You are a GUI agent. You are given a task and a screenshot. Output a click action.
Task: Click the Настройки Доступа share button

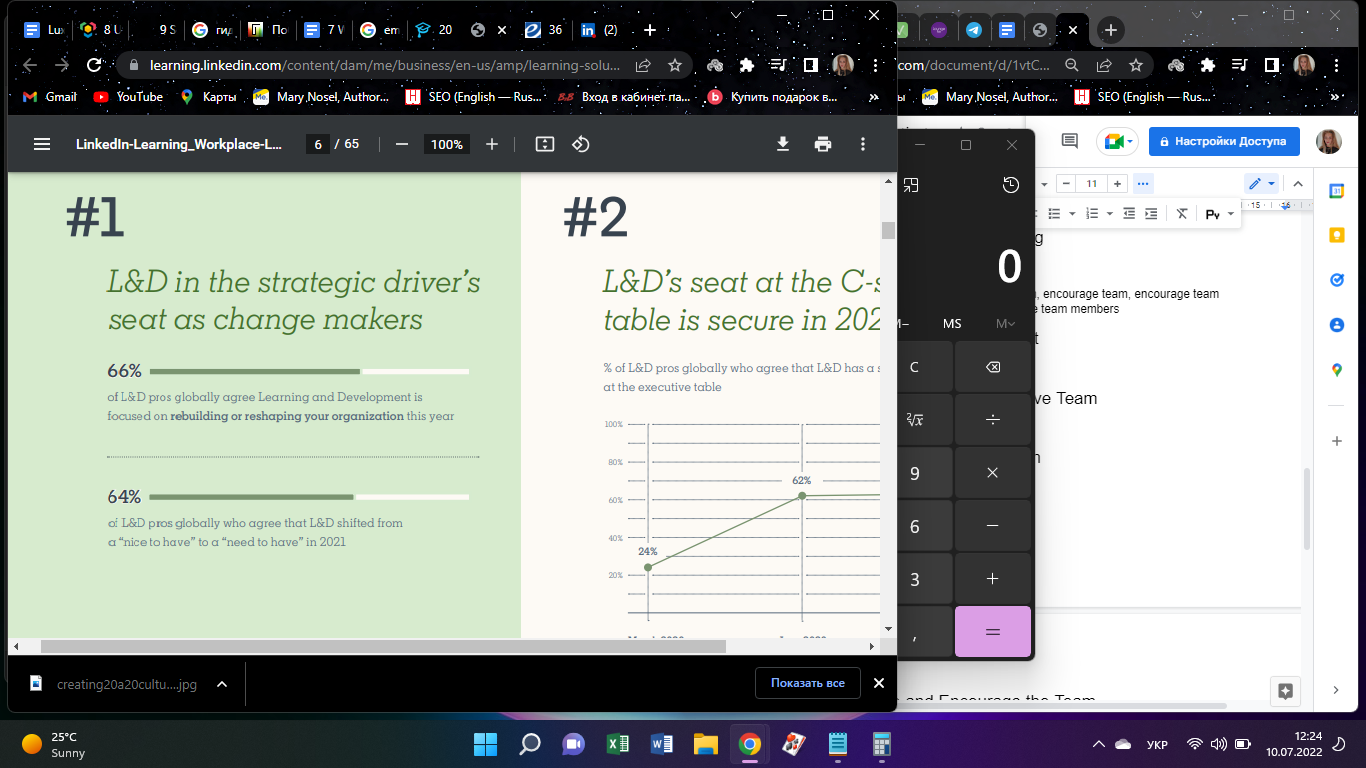point(1224,141)
